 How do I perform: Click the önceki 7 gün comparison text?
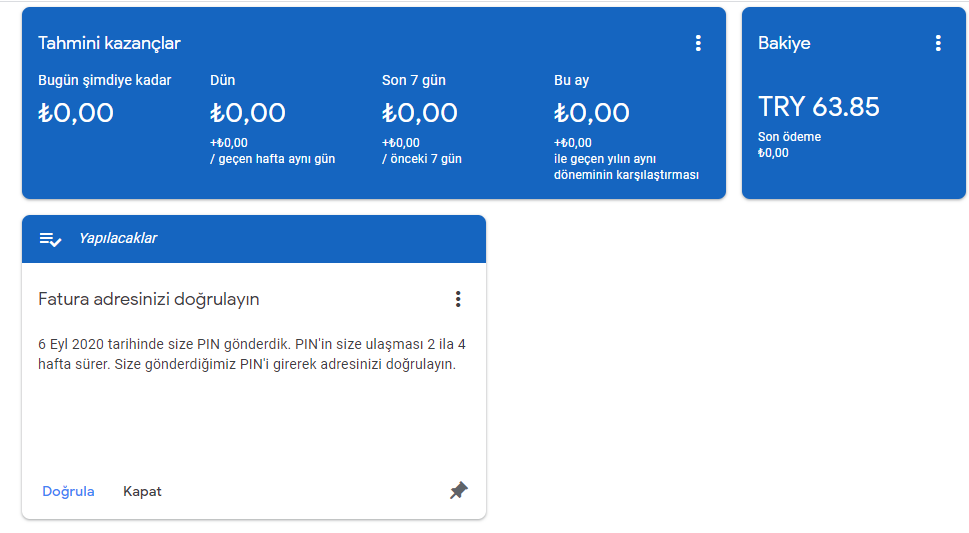click(x=421, y=159)
